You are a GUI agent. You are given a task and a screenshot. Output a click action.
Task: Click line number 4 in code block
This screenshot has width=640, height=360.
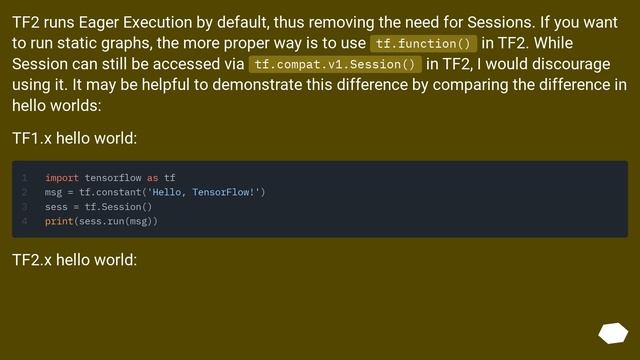click(24, 221)
